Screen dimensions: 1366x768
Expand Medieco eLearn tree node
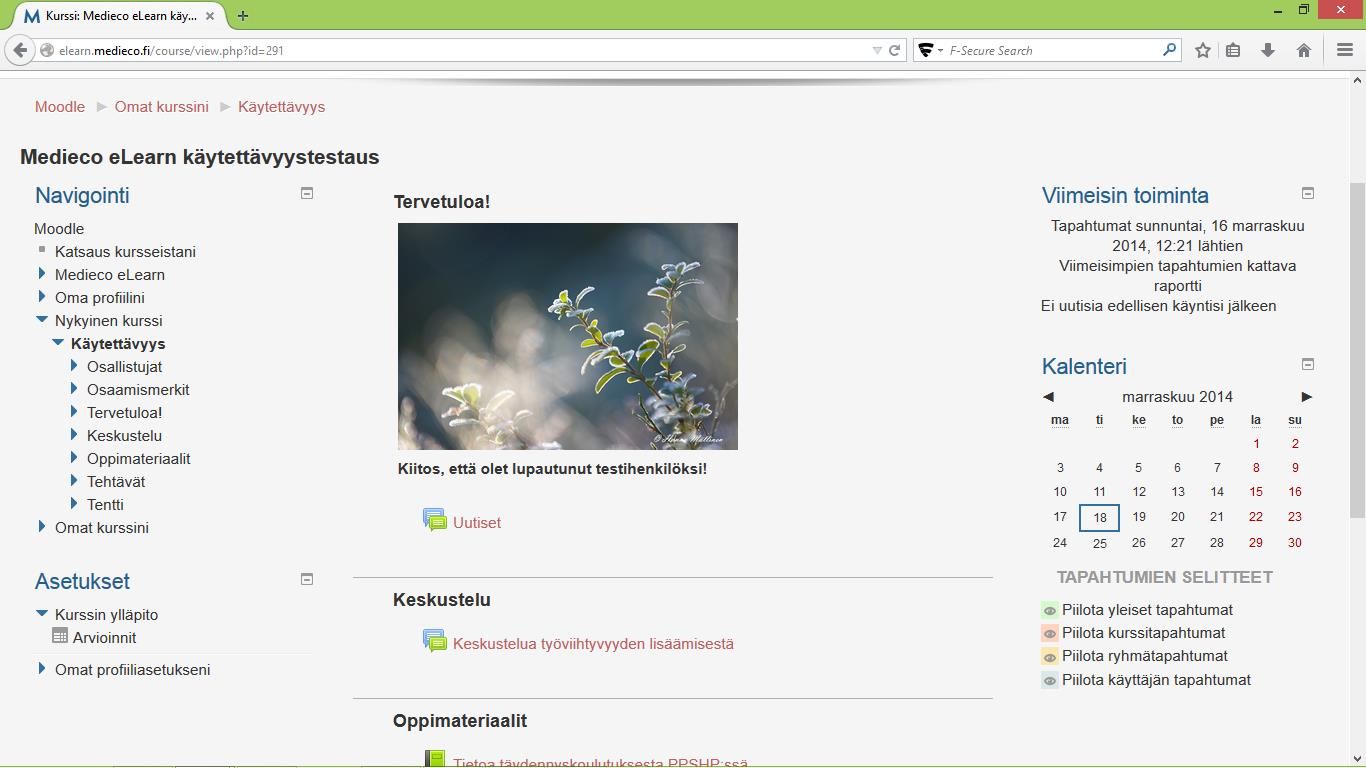(x=42, y=273)
